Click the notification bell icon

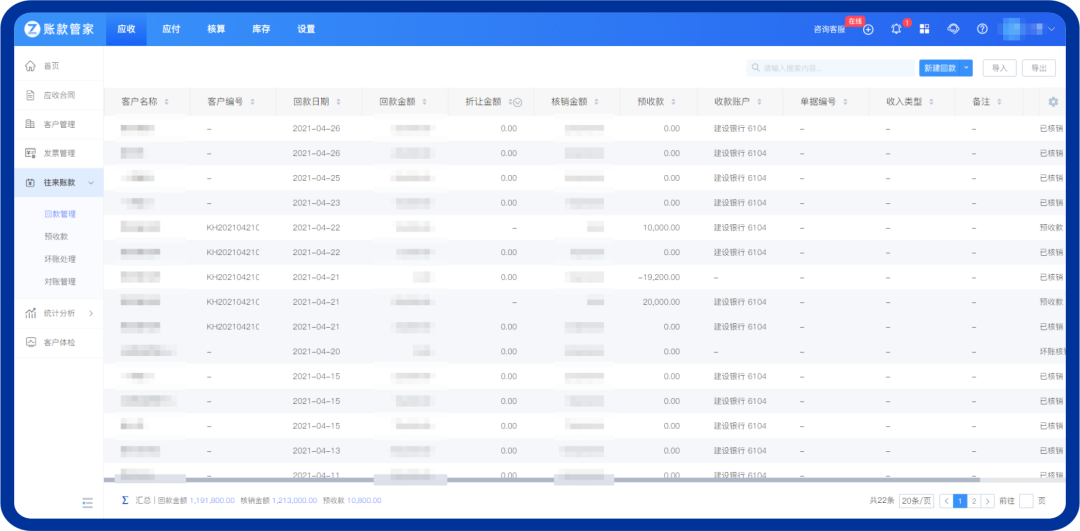coord(896,29)
